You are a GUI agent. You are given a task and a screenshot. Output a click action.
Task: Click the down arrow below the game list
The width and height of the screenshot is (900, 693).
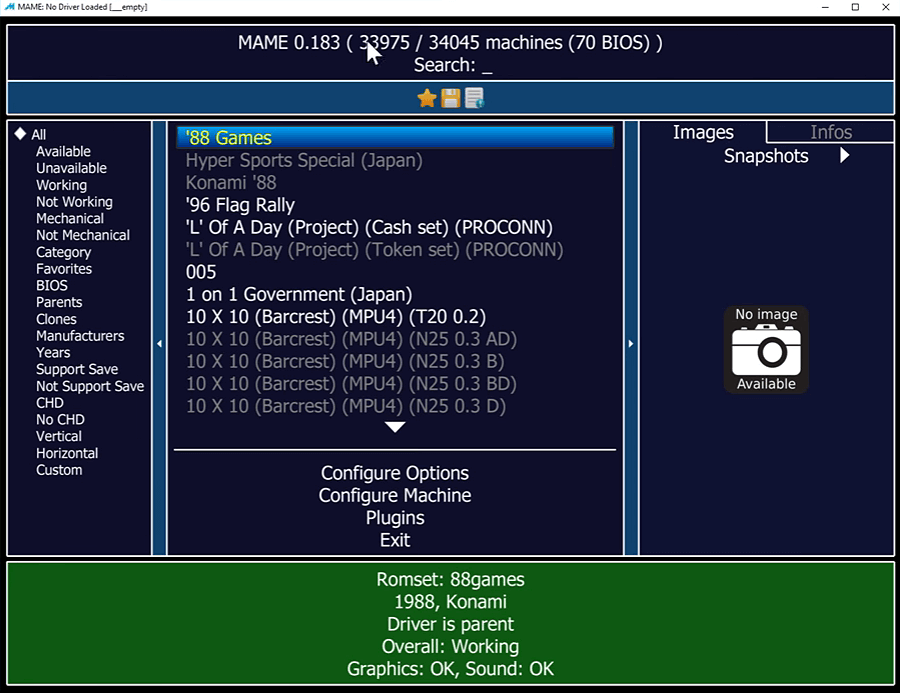click(395, 427)
